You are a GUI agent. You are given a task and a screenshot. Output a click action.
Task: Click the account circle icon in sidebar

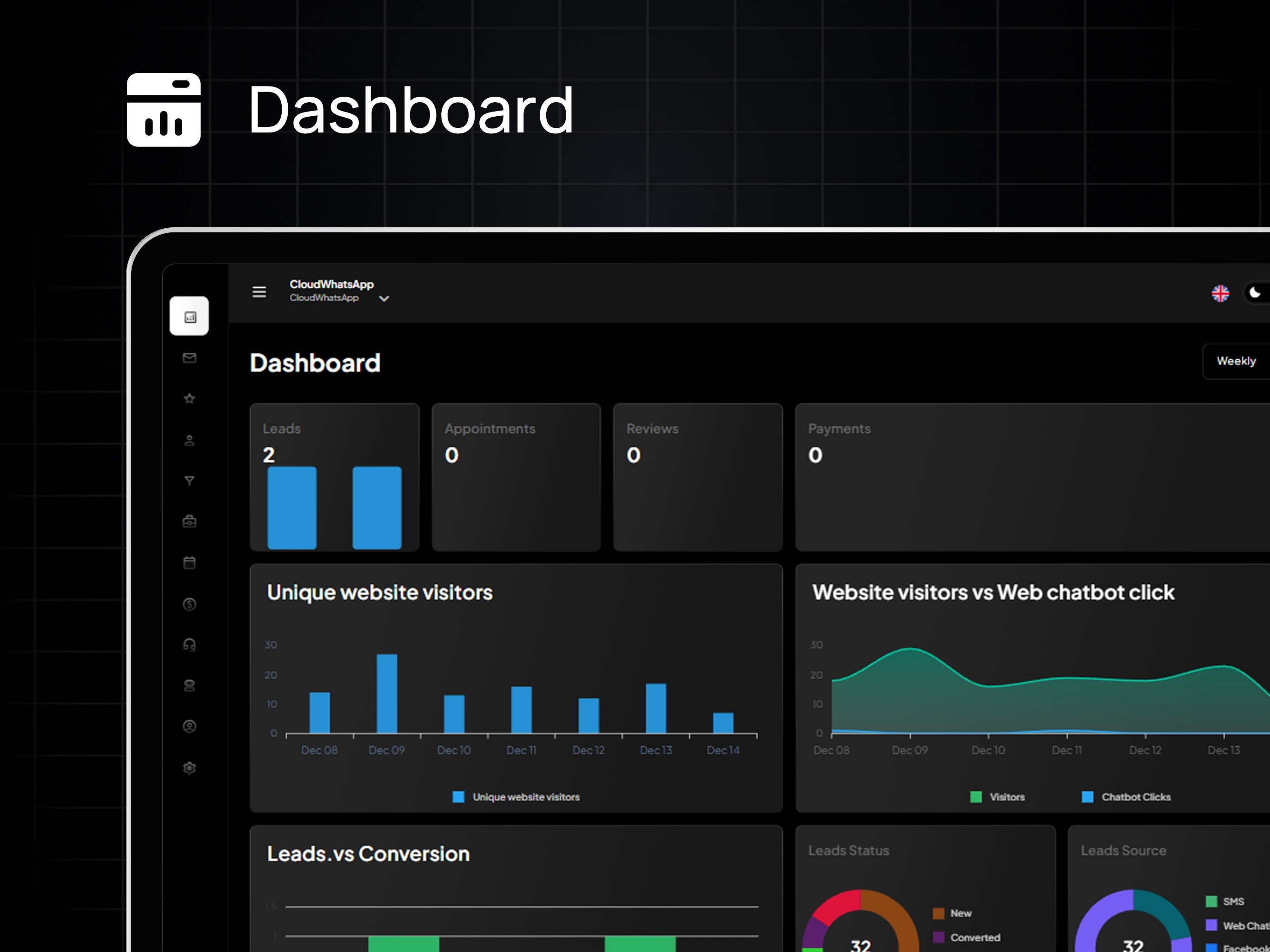coord(190,727)
